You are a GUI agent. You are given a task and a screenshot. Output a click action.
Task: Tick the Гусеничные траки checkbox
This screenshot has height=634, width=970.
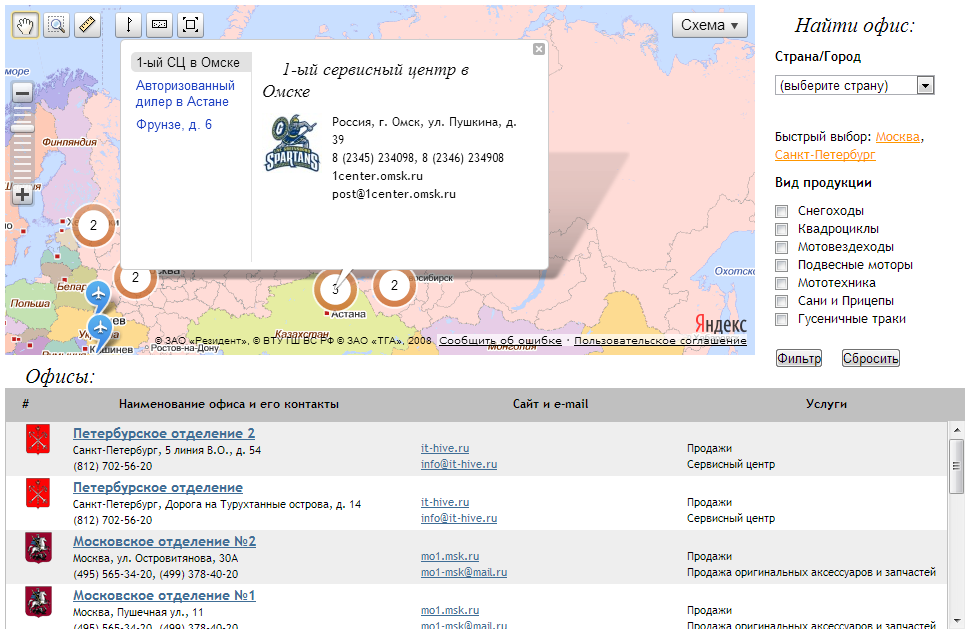[x=782, y=319]
